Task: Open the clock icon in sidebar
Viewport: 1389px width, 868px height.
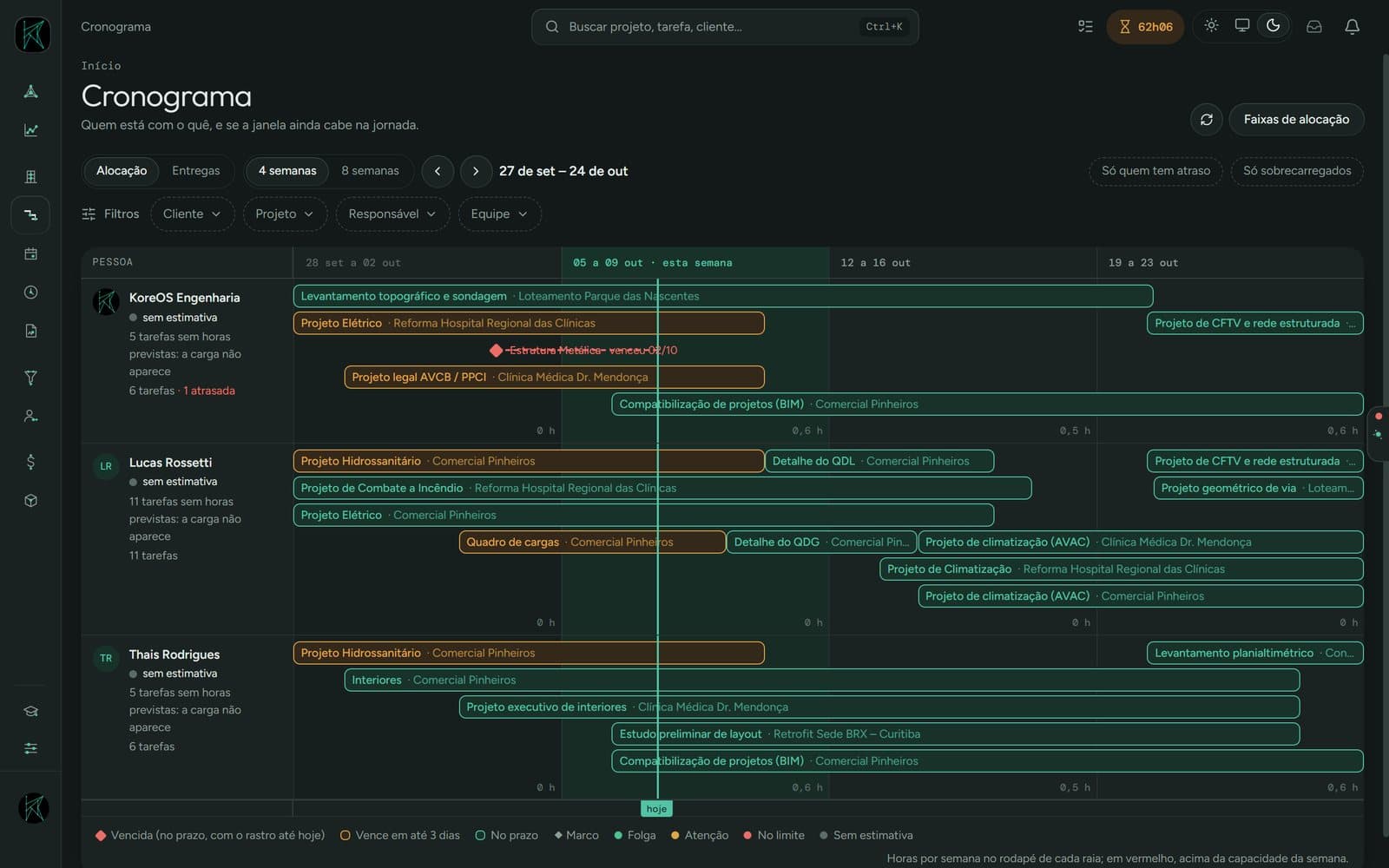Action: (30, 293)
